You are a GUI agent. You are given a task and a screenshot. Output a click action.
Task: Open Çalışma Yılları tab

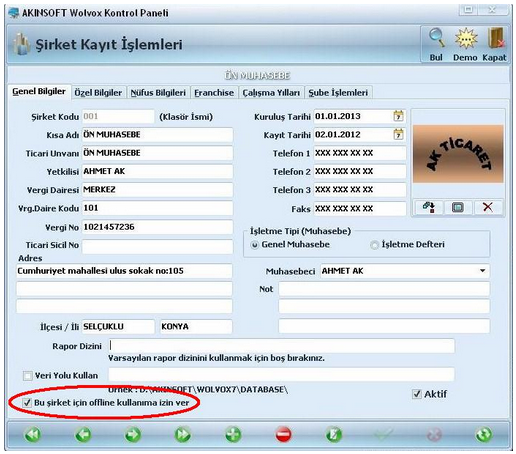(x=271, y=92)
